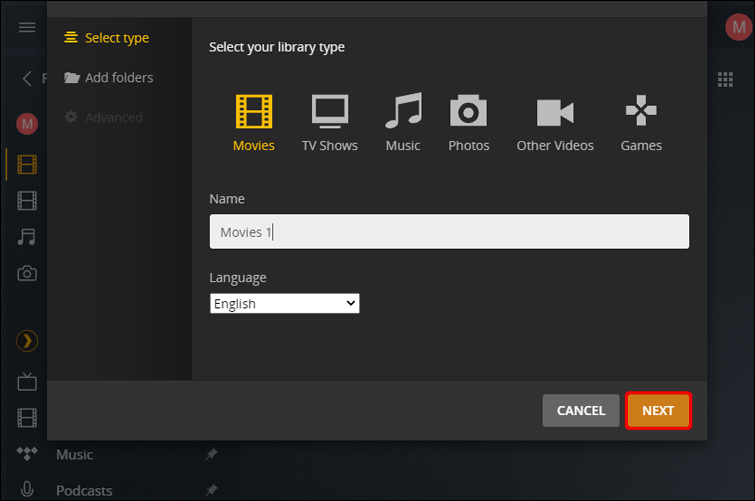The height and width of the screenshot is (501, 755).
Task: Pick the Music library type
Action: point(403,112)
